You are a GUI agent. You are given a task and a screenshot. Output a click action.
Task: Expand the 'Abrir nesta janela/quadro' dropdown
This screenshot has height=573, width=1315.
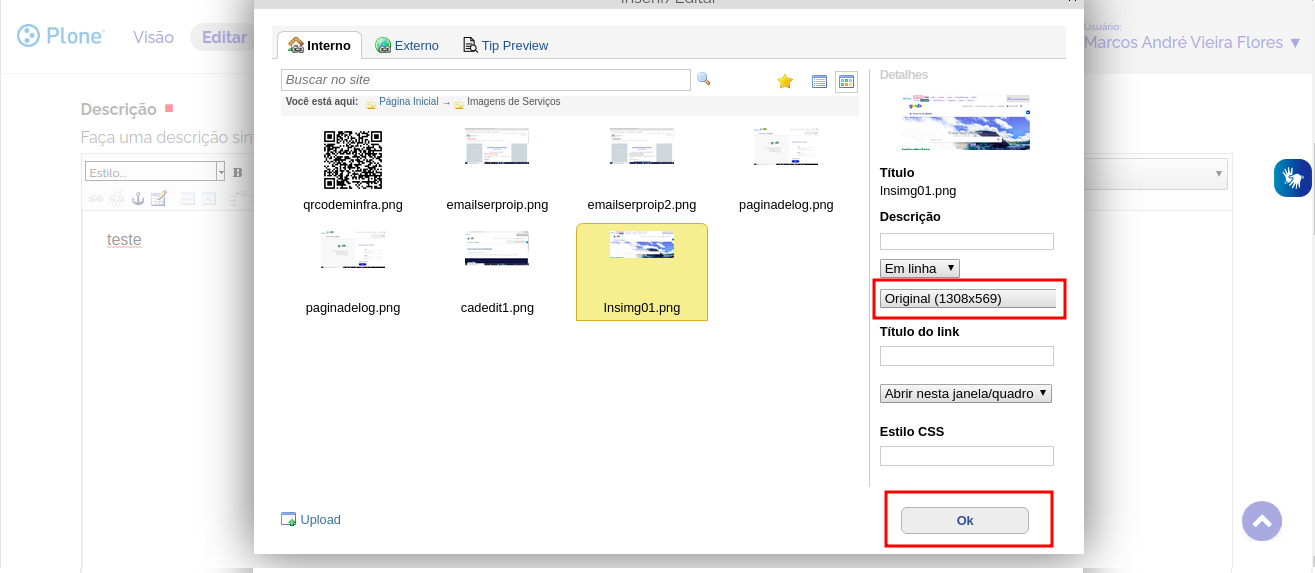[965, 393]
